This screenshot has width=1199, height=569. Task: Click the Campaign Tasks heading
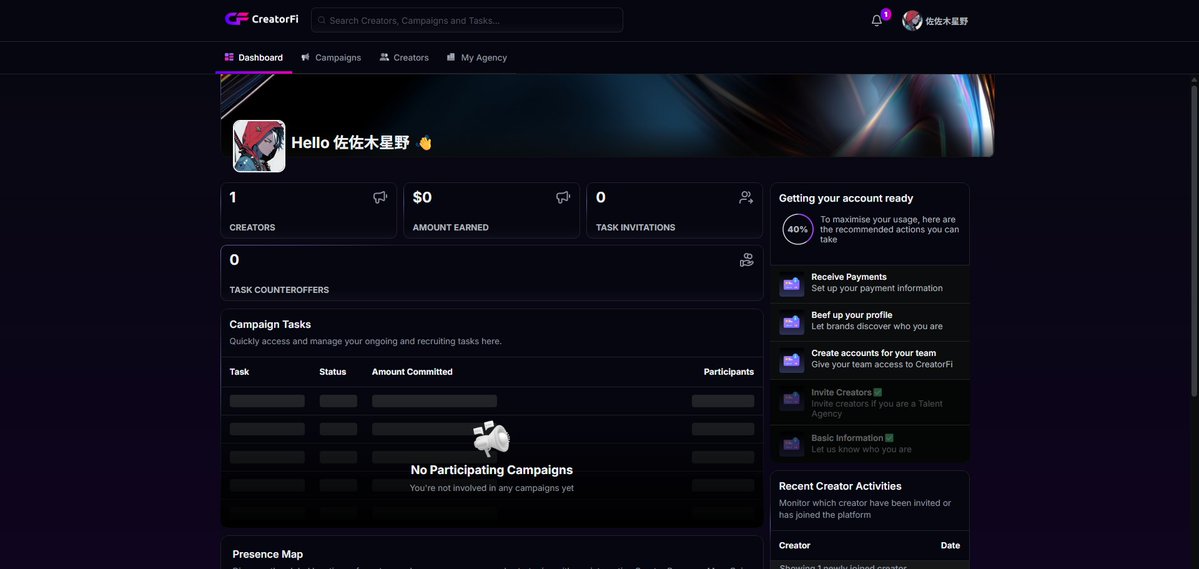point(270,324)
